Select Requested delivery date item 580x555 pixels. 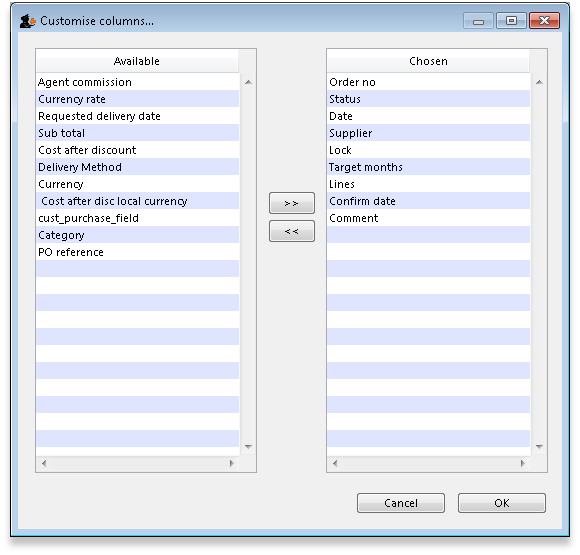[x=138, y=116]
